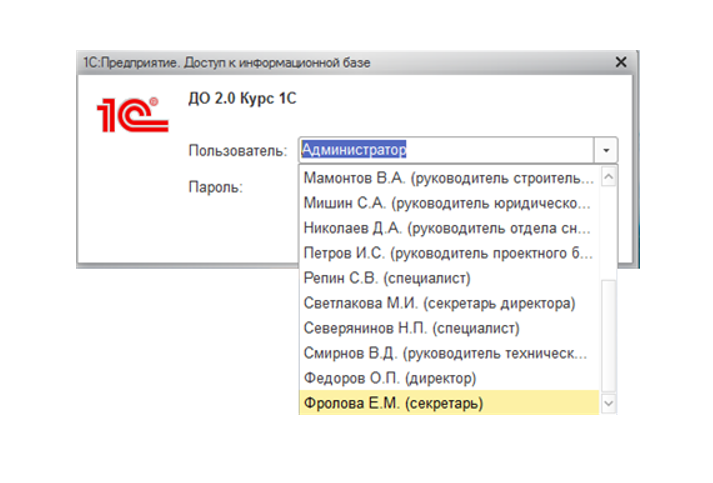Close the 1C:Предприятие access dialog
The image size is (713, 483).
click(x=621, y=62)
